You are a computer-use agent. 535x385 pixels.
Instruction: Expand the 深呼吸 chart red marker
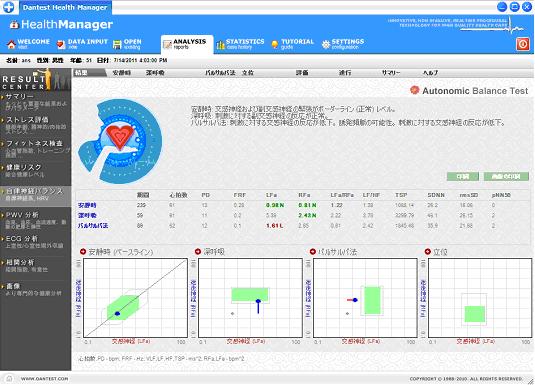tap(198, 252)
